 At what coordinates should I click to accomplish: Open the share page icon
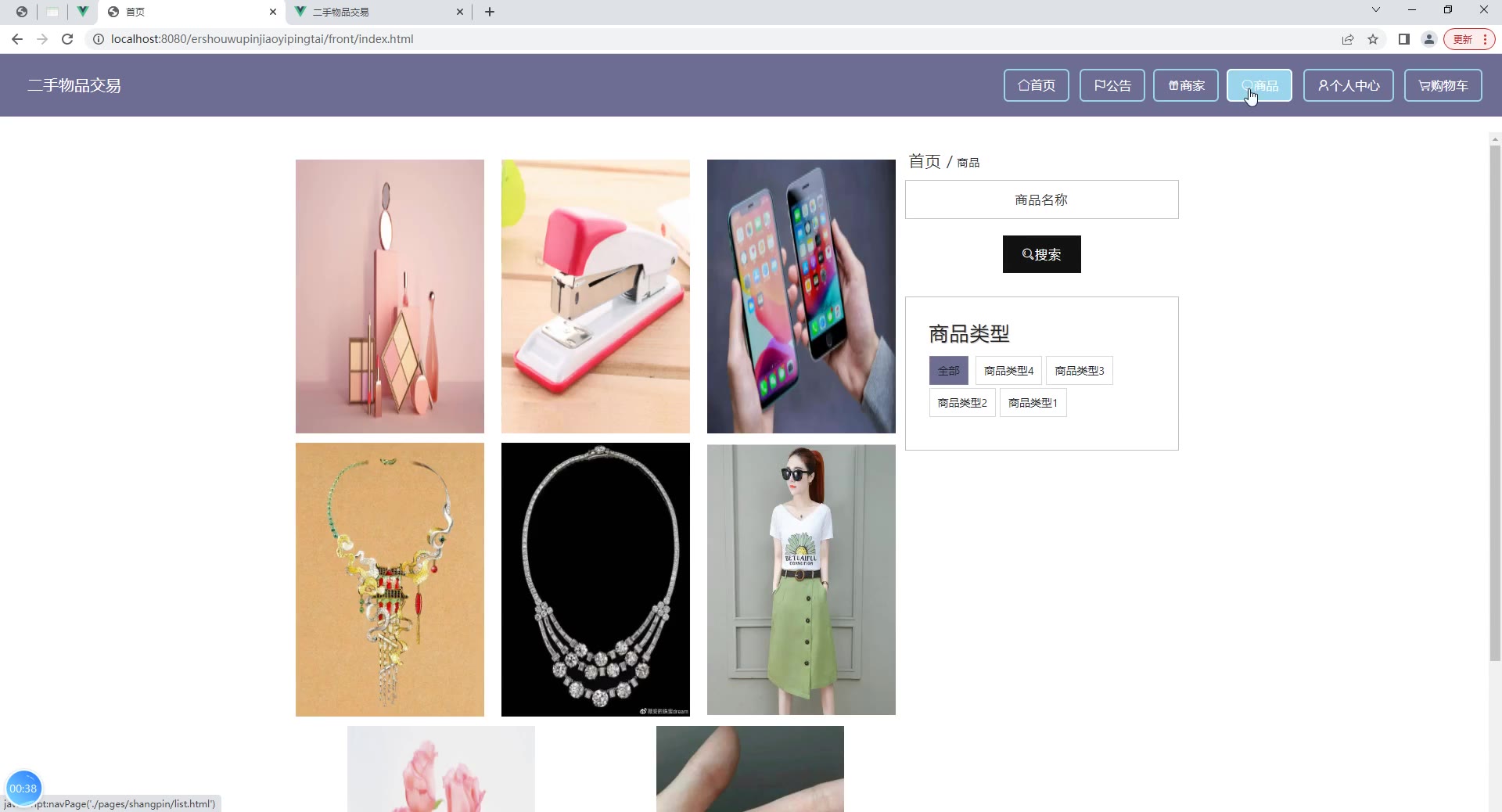coord(1348,39)
